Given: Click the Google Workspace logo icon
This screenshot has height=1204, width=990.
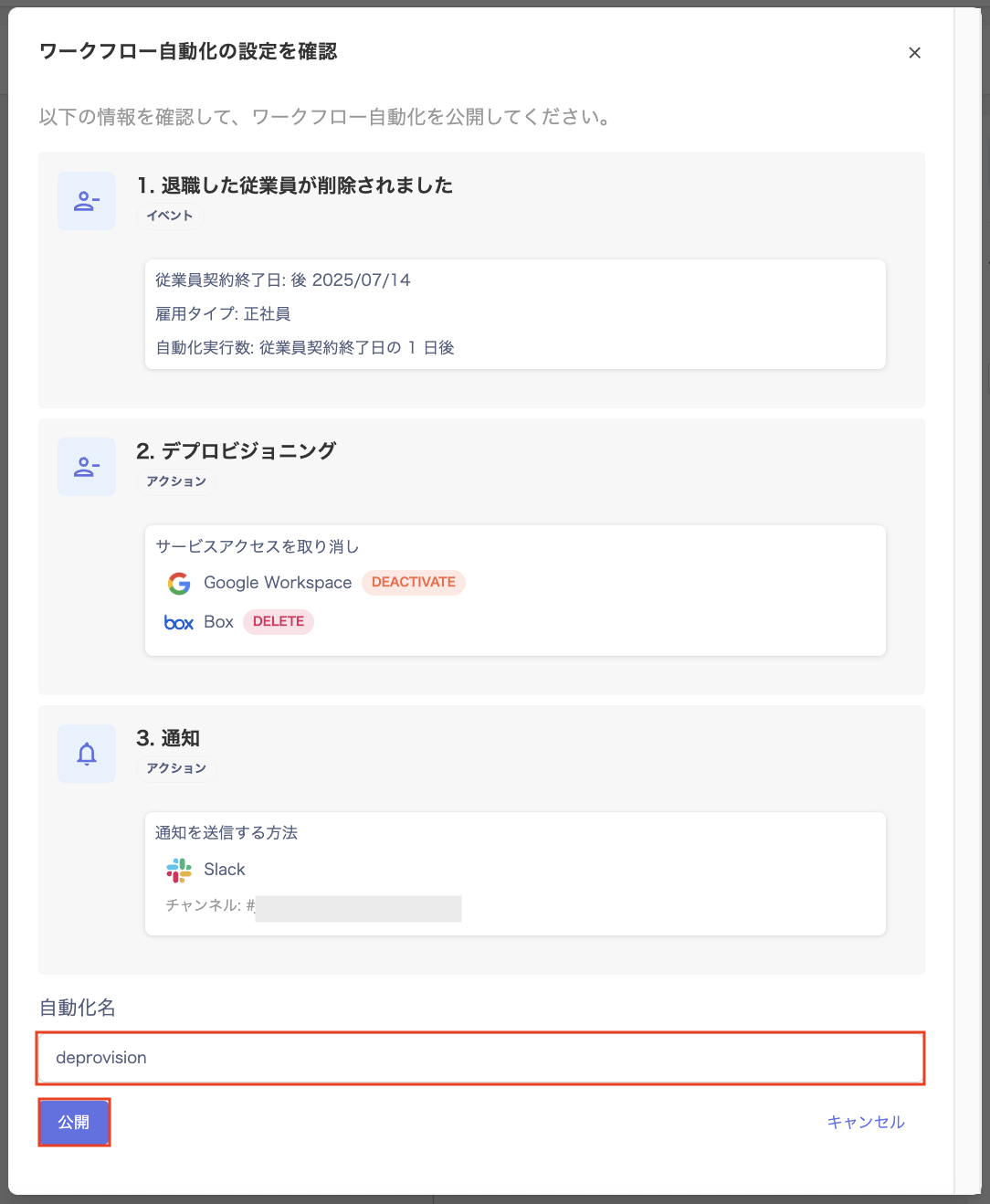Looking at the screenshot, I should coord(179,583).
